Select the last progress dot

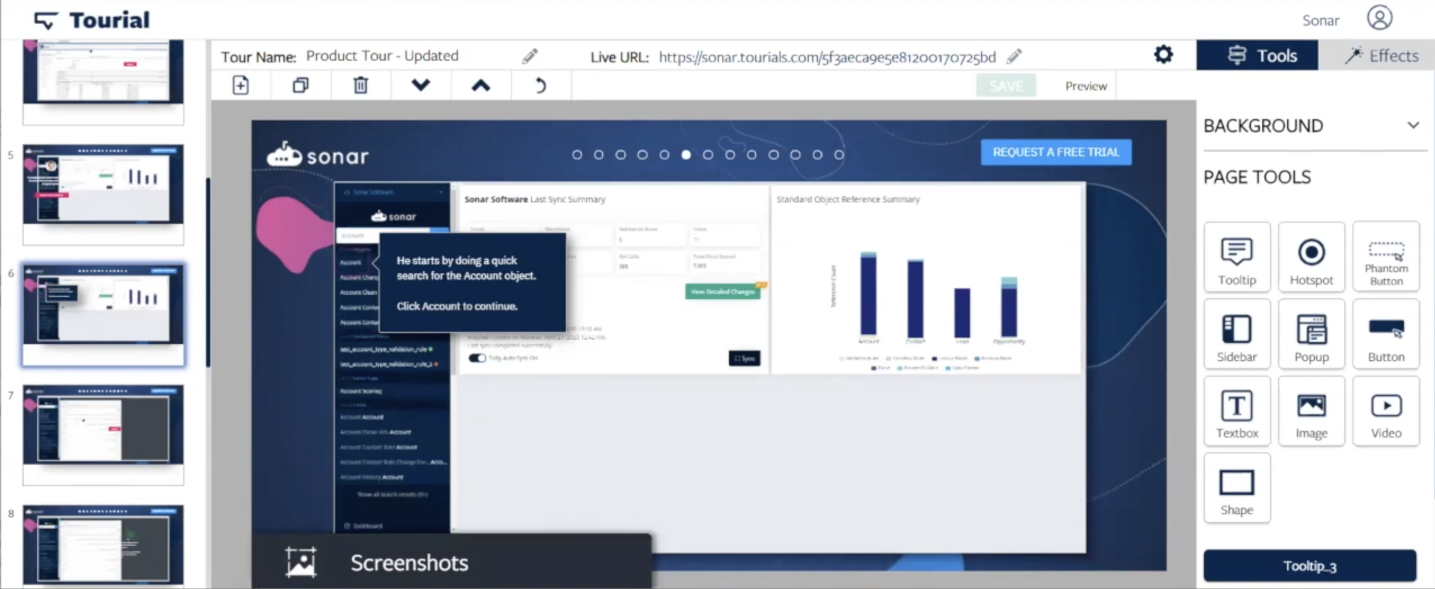point(839,155)
